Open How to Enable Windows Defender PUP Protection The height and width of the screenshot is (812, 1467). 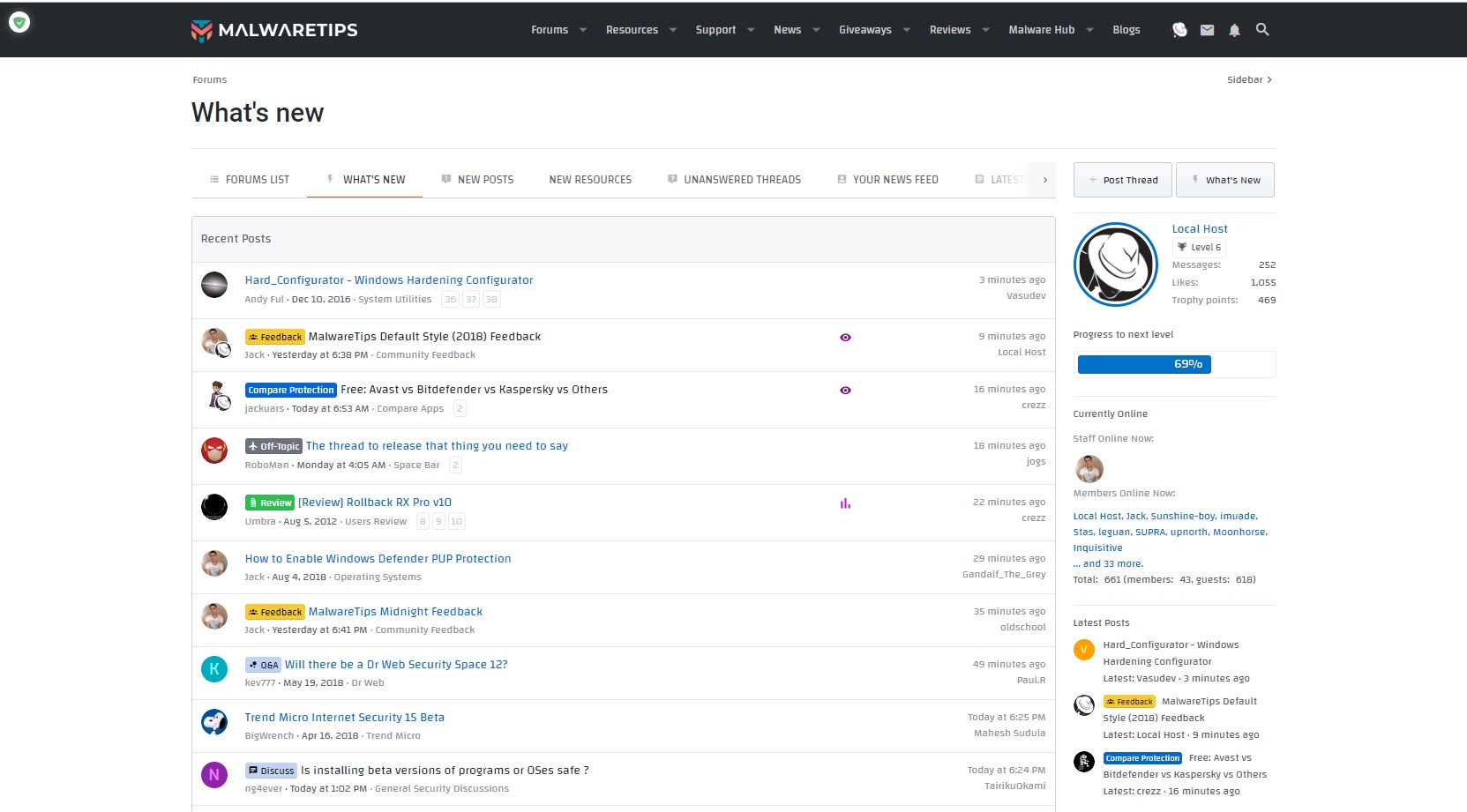click(378, 559)
